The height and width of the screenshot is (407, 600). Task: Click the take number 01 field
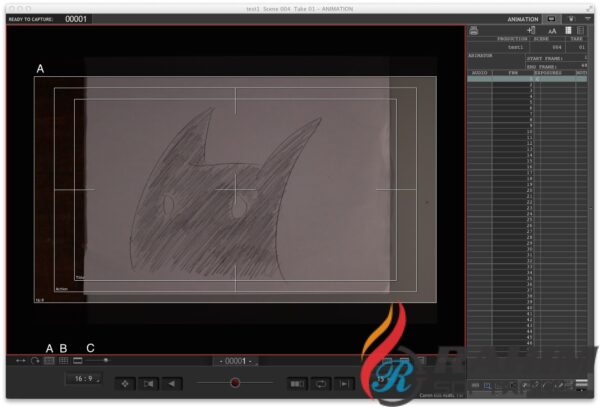[577, 47]
